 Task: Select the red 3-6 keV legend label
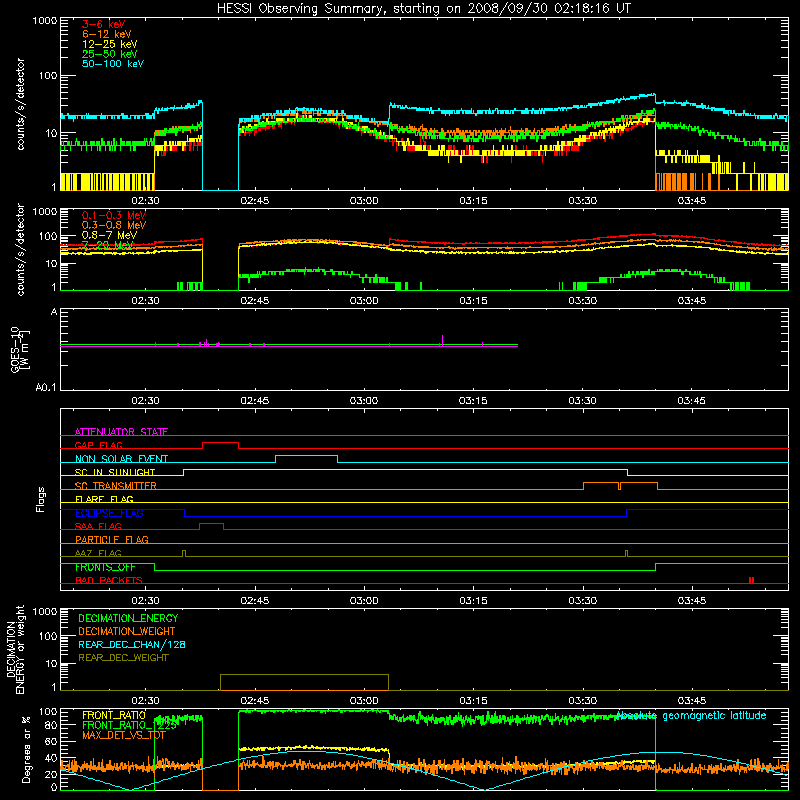tap(104, 24)
